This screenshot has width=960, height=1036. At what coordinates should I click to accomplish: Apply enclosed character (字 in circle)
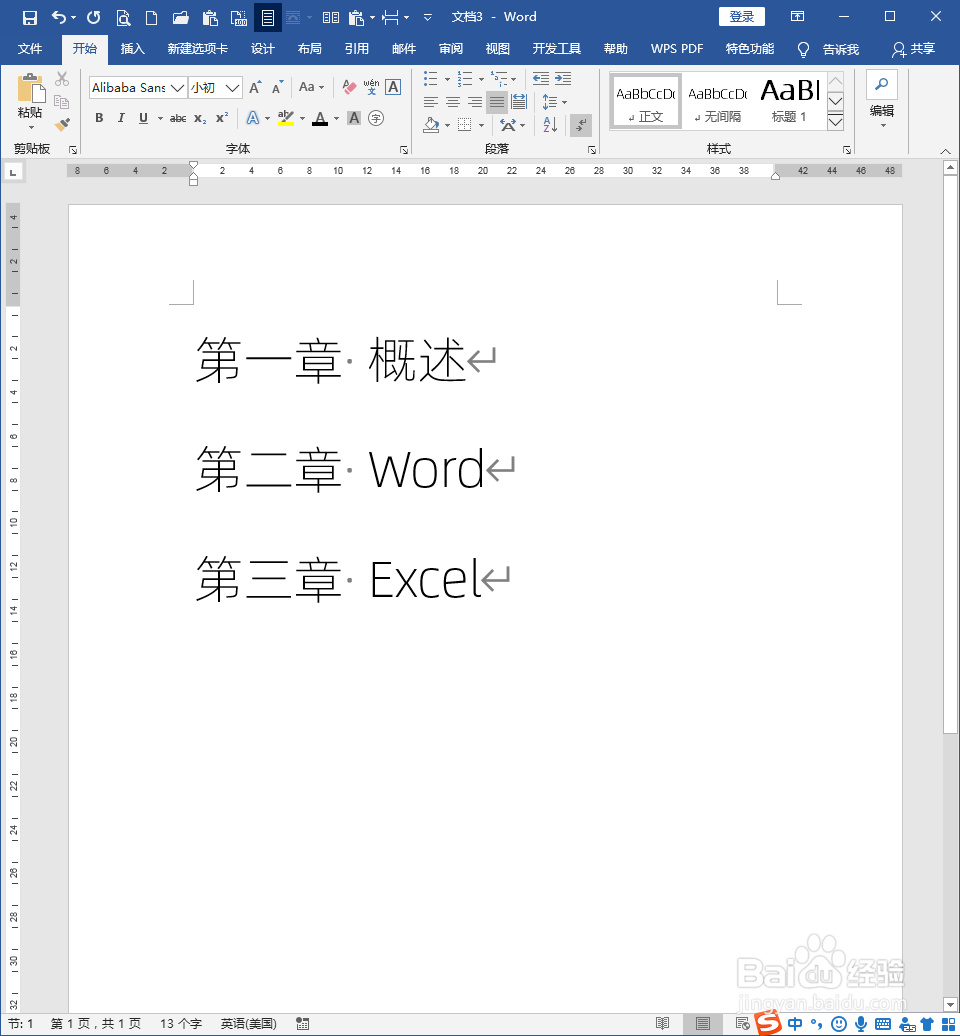point(376,118)
